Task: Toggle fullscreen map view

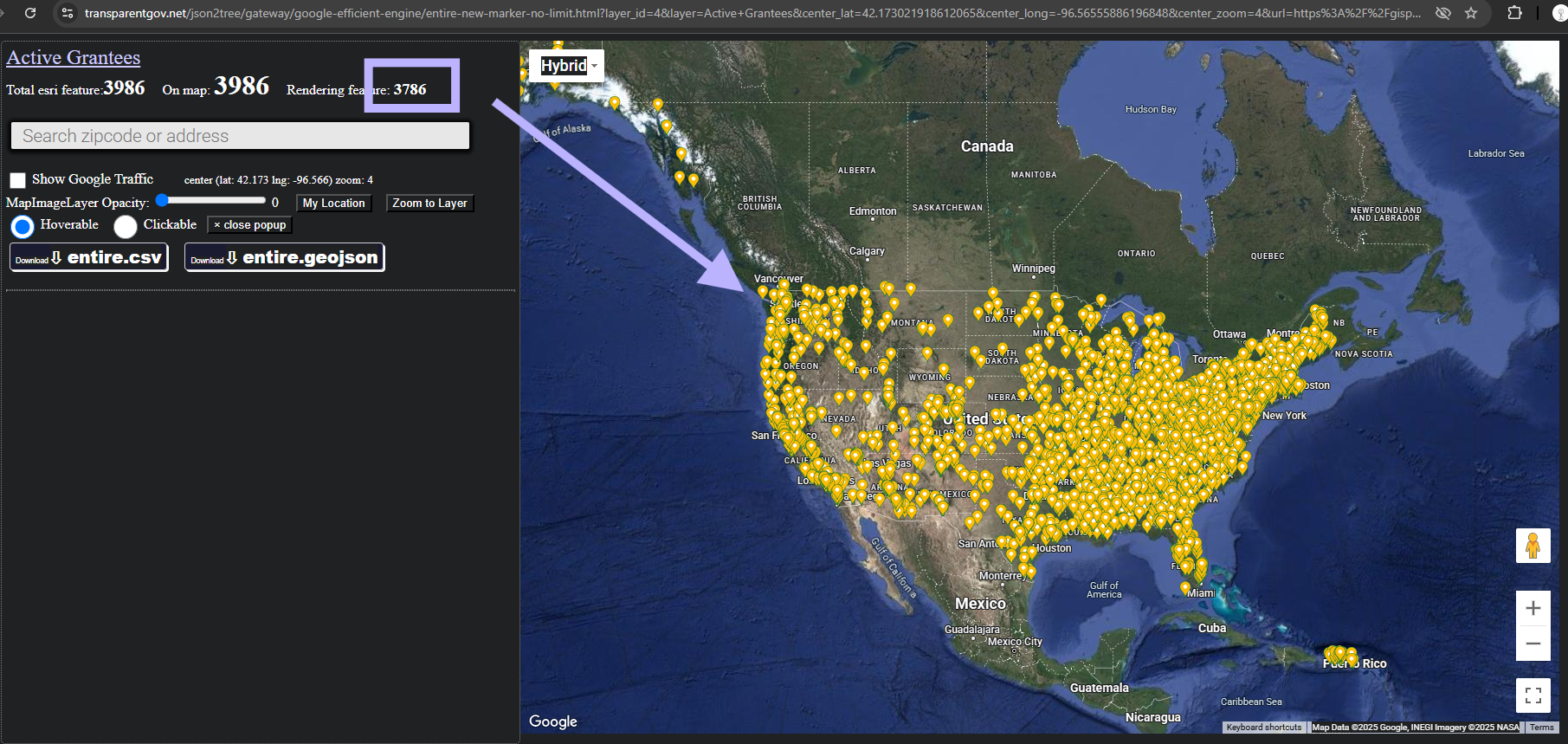Action: 1533,695
